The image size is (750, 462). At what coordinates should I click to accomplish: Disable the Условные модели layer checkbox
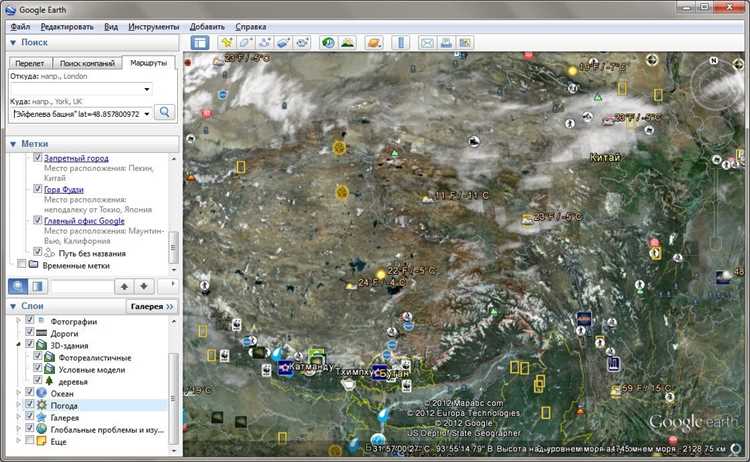click(x=37, y=368)
